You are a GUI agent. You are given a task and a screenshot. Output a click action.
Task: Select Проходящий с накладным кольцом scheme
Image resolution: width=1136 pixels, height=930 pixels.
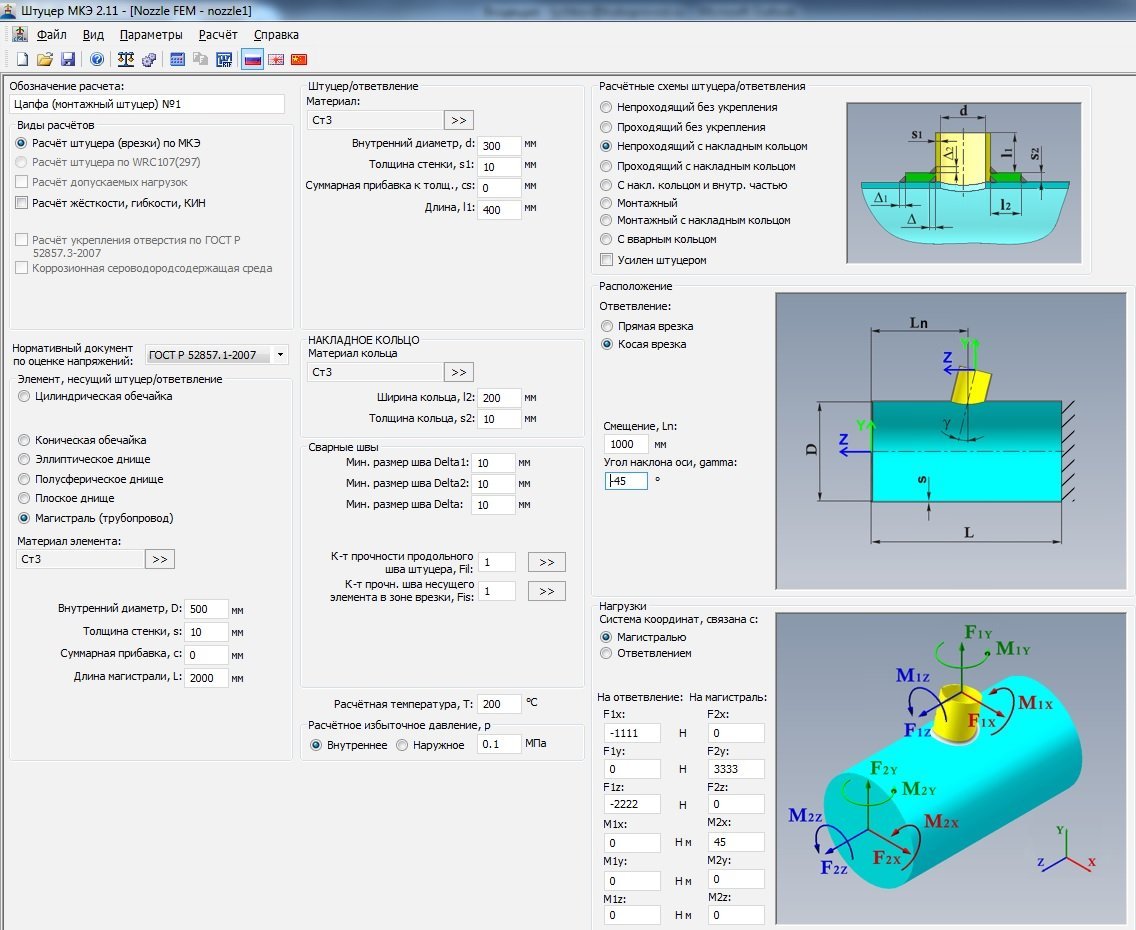click(x=698, y=166)
